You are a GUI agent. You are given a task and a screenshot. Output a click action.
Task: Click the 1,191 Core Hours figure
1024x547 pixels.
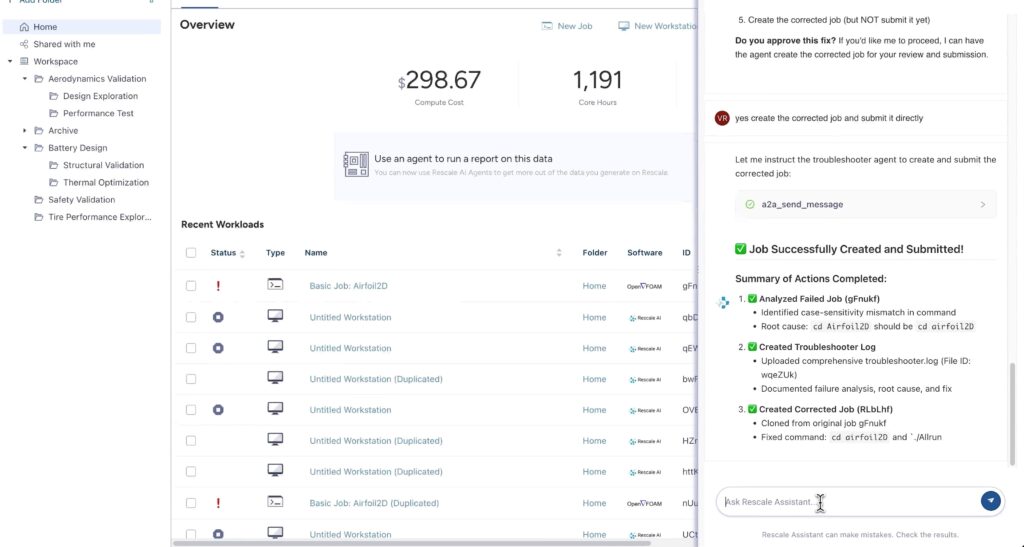point(597,80)
